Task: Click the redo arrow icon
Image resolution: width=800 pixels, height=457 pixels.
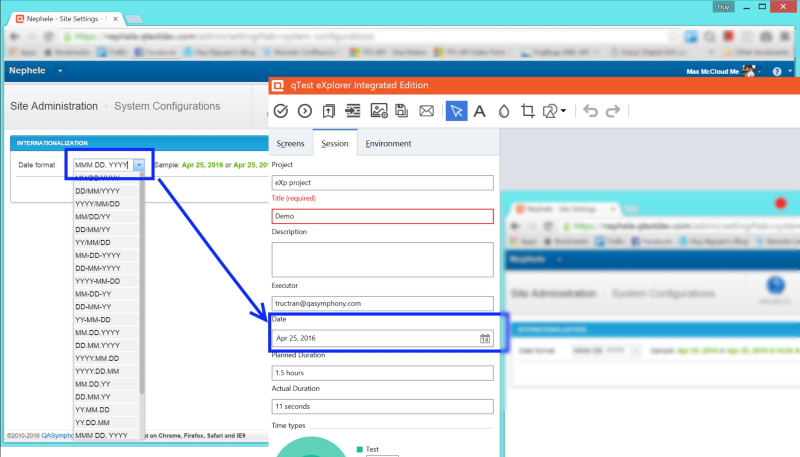Action: [613, 111]
